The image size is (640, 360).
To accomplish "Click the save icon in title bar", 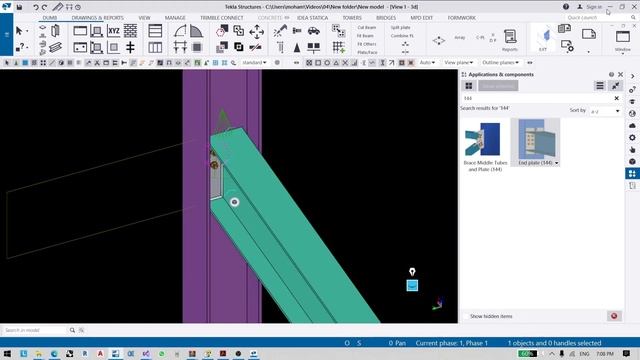I will point(19,7).
